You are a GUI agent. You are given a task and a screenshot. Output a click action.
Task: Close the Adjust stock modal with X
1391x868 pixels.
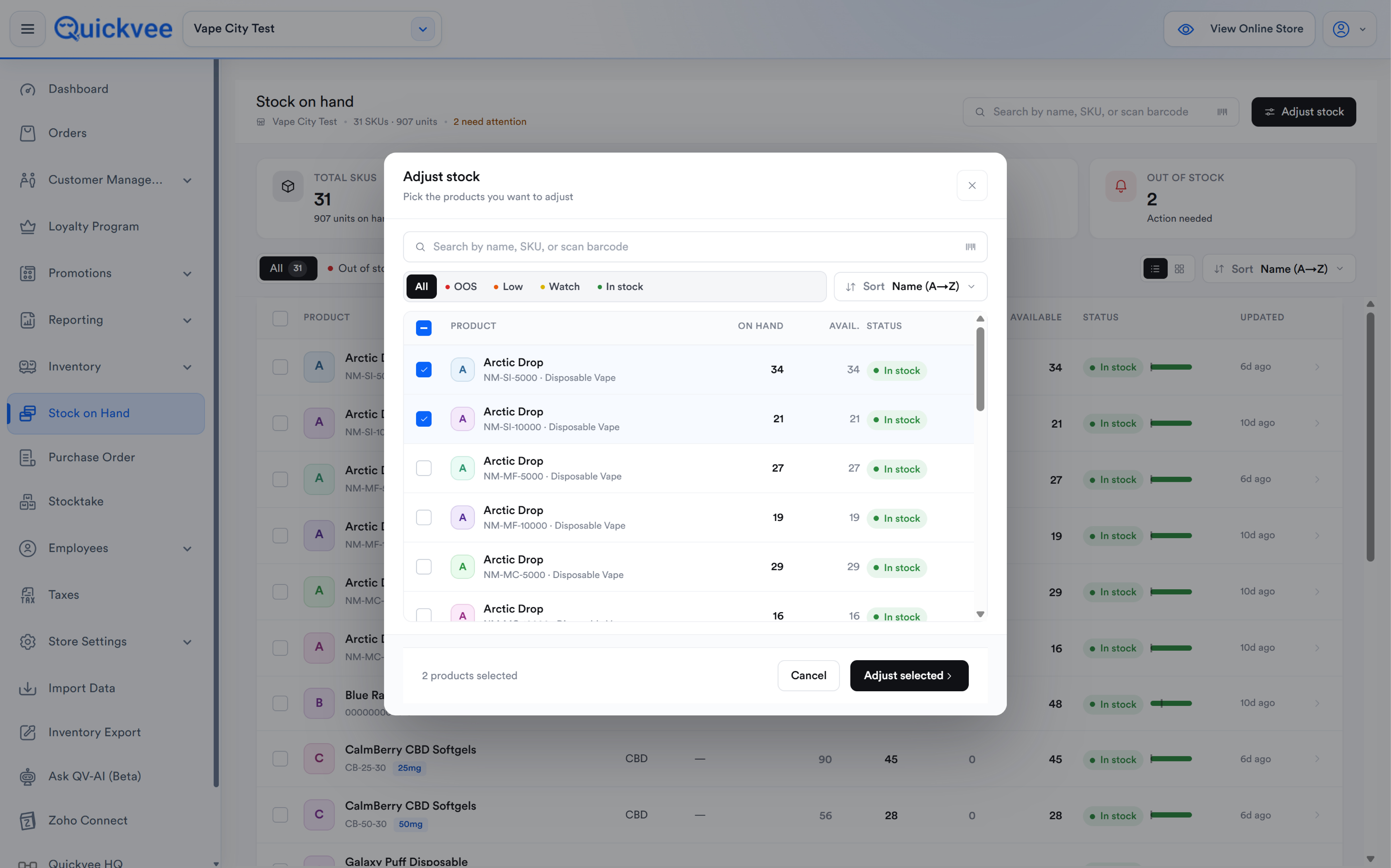[x=972, y=185]
